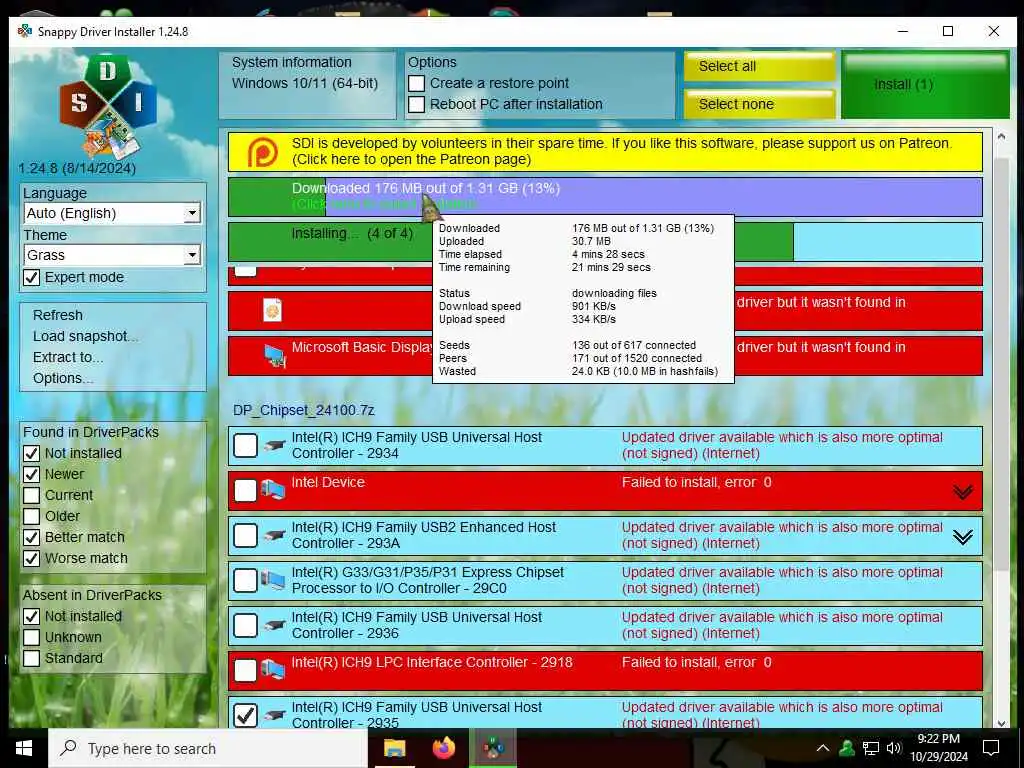1024x768 pixels.
Task: Click the System information panel
Action: (x=307, y=85)
